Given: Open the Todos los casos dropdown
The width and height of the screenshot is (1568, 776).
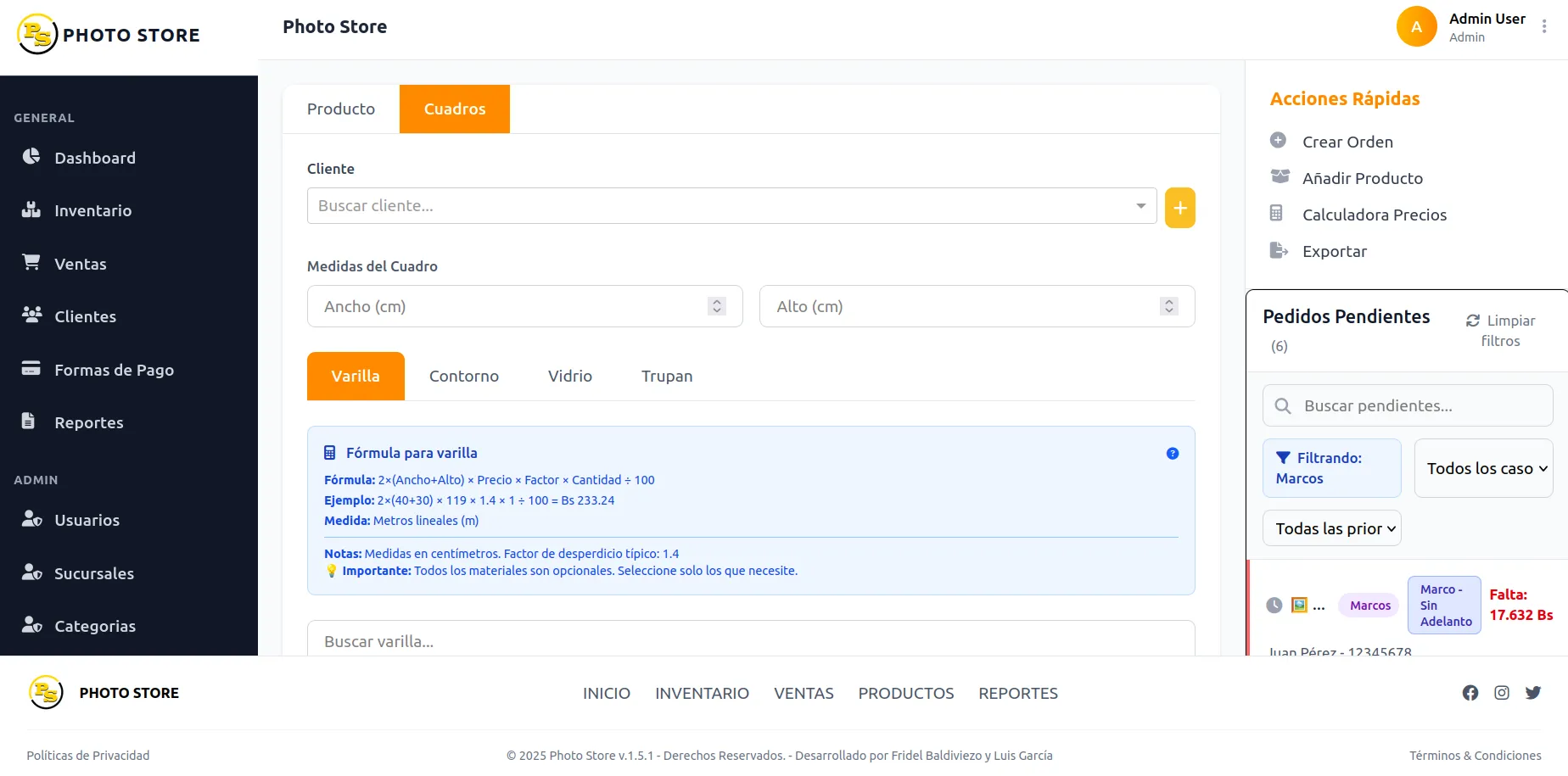Looking at the screenshot, I should click(x=1484, y=468).
